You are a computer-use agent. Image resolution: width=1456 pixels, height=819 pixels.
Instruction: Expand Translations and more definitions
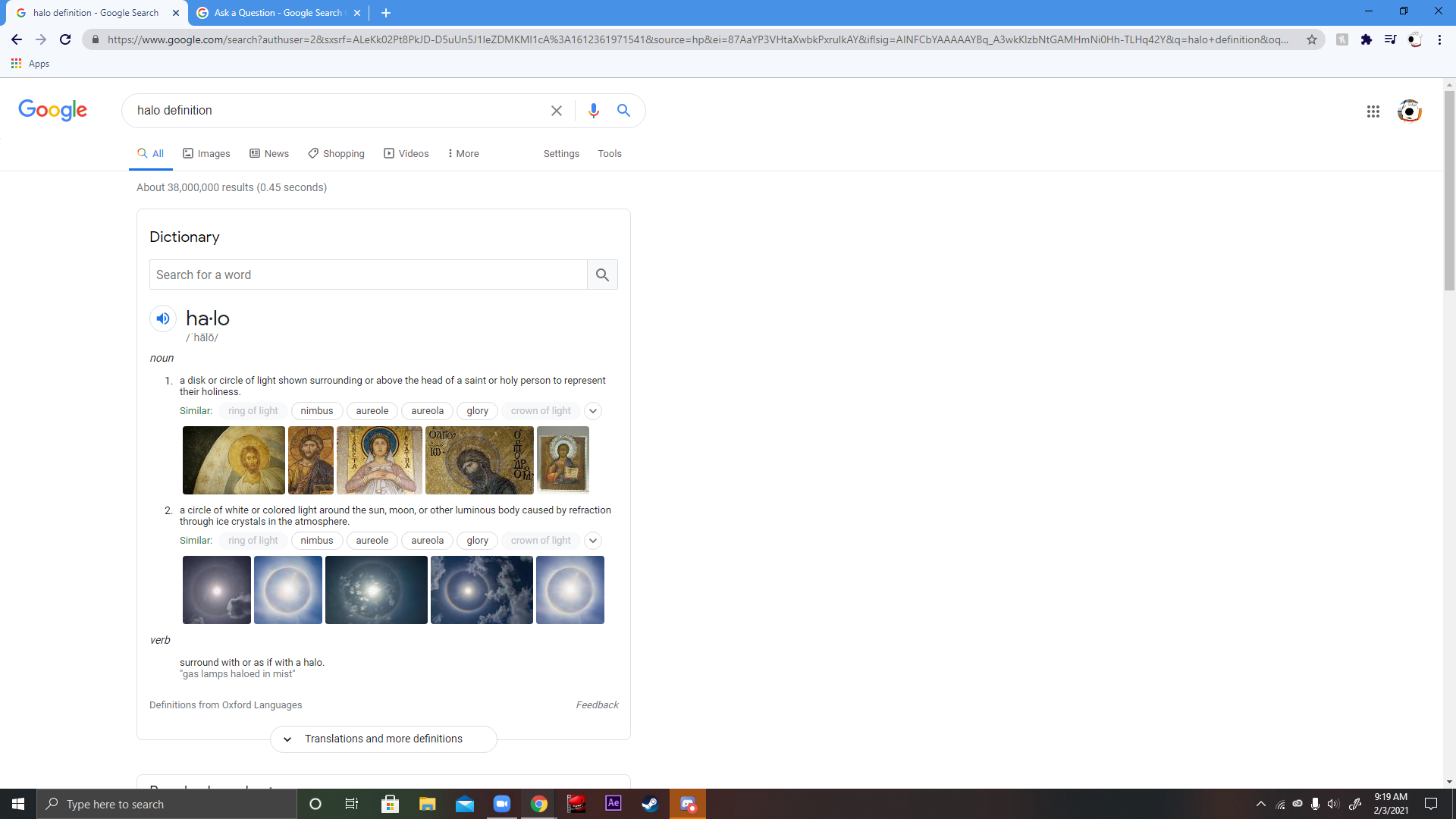coord(383,739)
